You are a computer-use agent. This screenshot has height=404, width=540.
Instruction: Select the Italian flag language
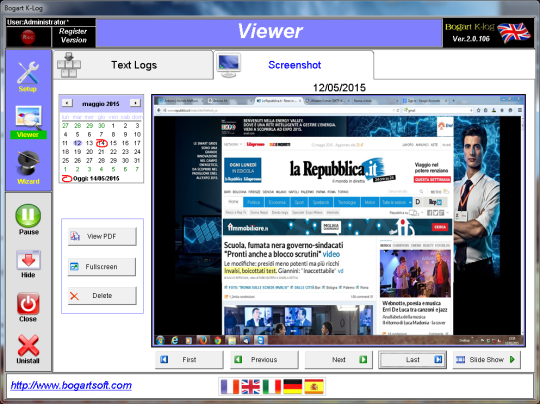[272, 386]
